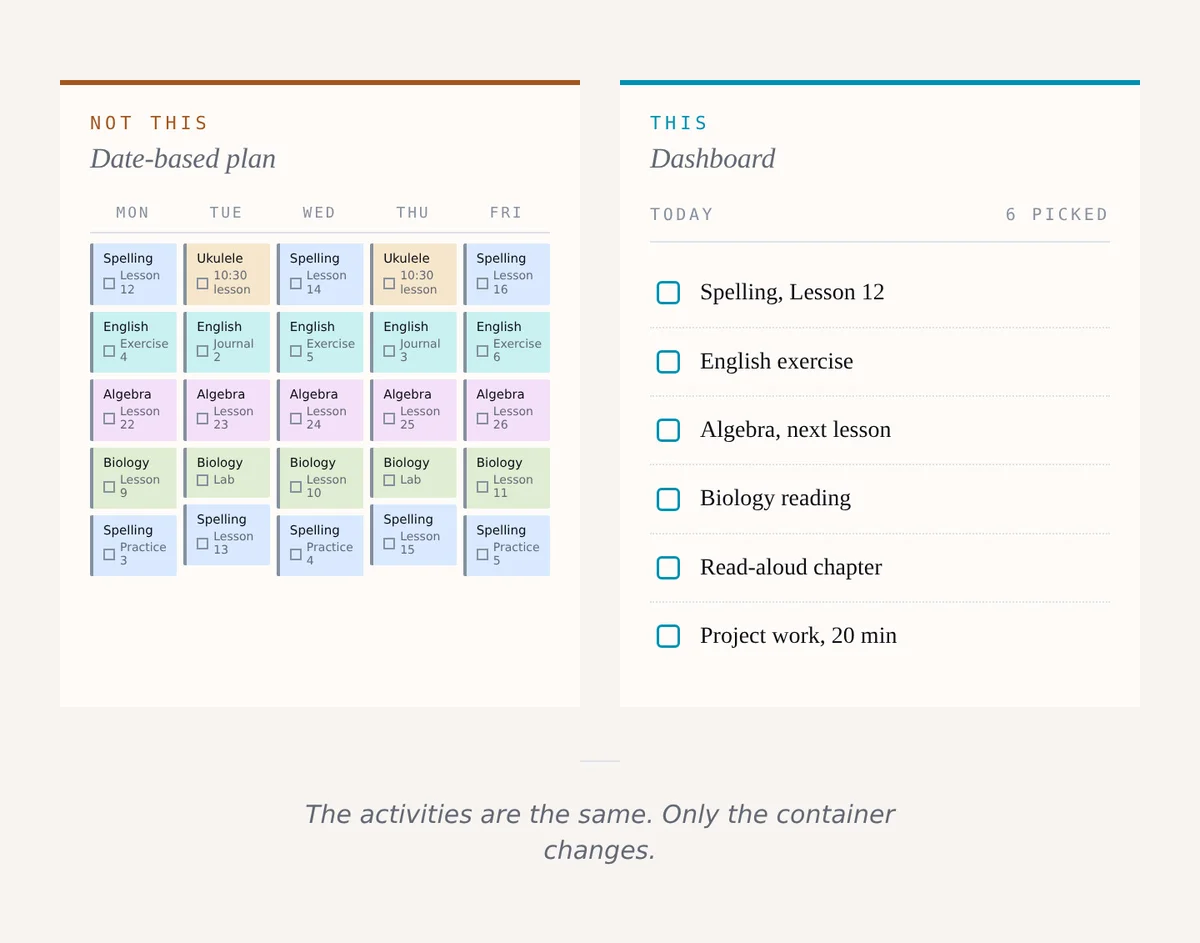Check the Biology Lab box under TUE

[202, 480]
